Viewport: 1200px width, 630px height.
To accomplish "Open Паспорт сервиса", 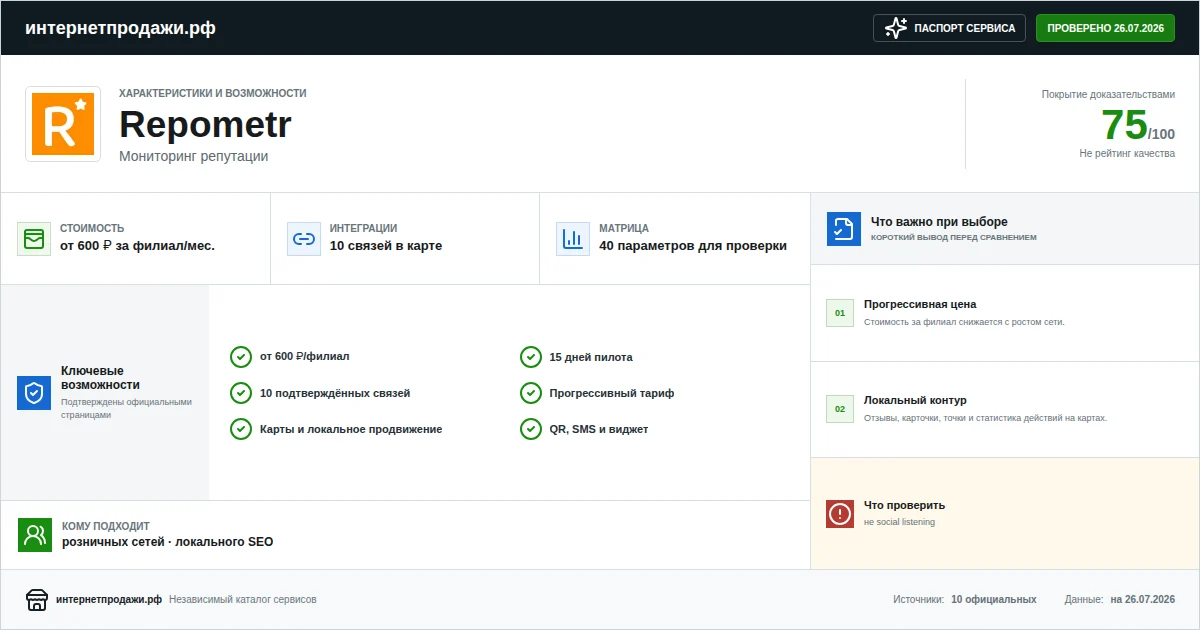I will (950, 28).
